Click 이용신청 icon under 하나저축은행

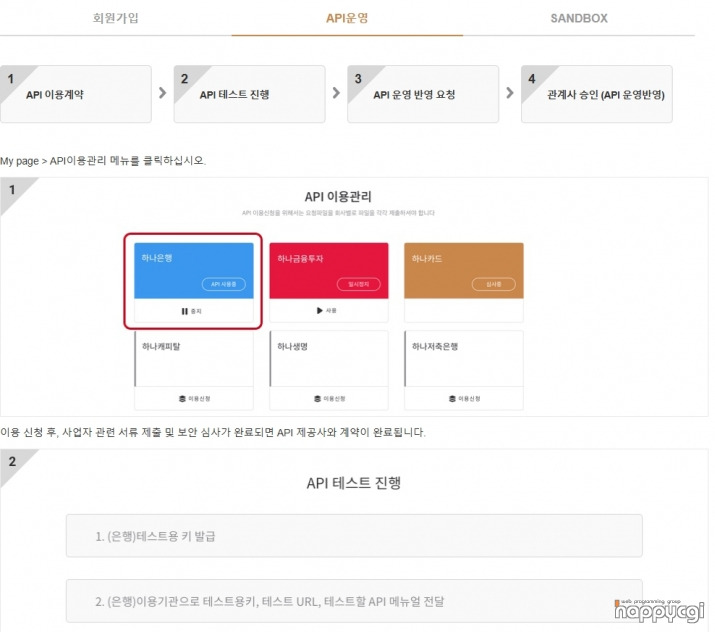[x=452, y=399]
